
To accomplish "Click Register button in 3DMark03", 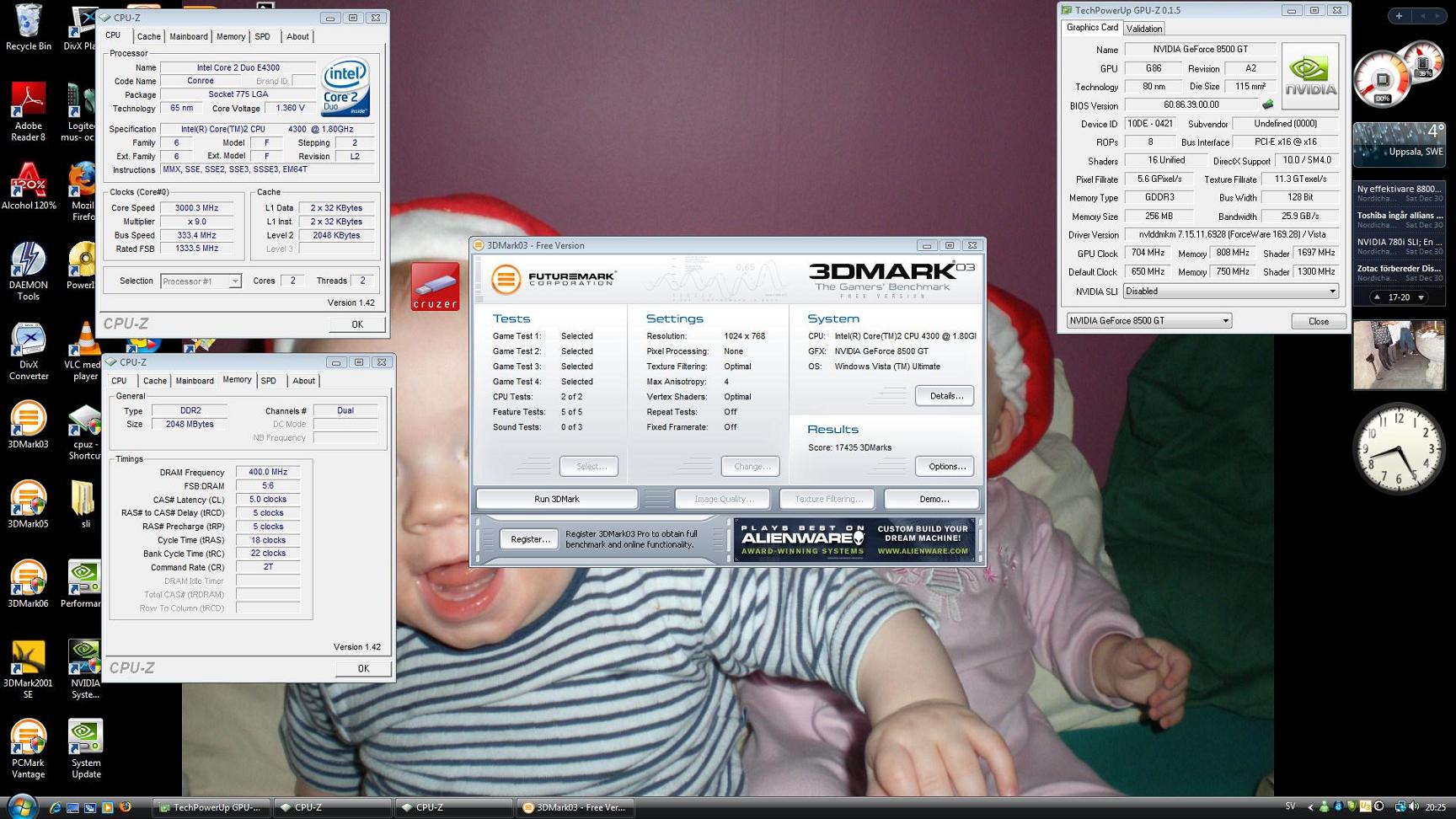I will coord(530,539).
